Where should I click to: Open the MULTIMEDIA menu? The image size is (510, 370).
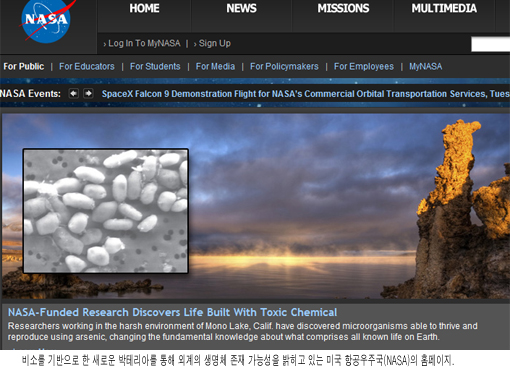[444, 8]
